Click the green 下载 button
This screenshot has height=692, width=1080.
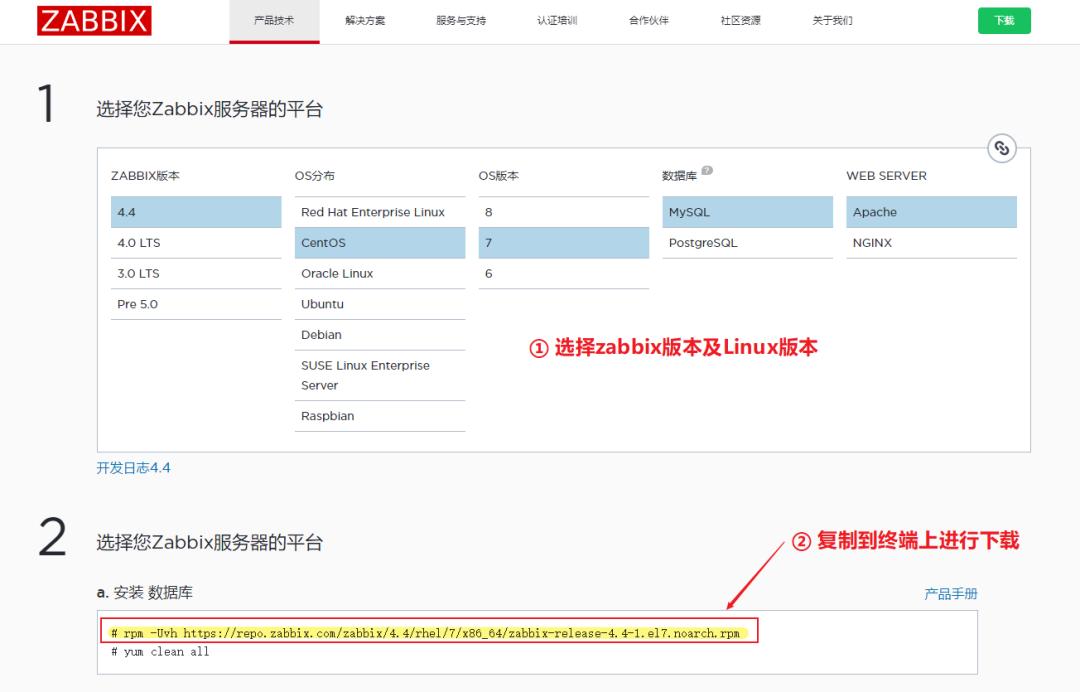(1003, 20)
